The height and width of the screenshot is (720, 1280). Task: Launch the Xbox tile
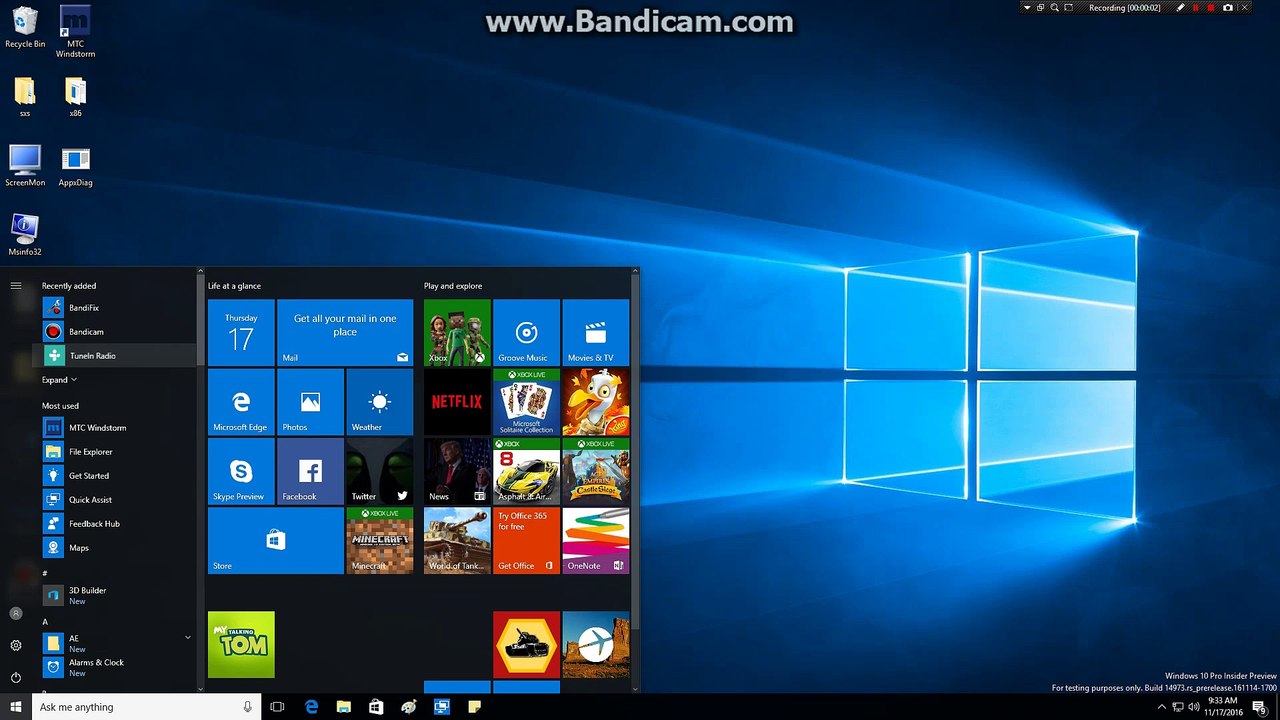pos(457,333)
